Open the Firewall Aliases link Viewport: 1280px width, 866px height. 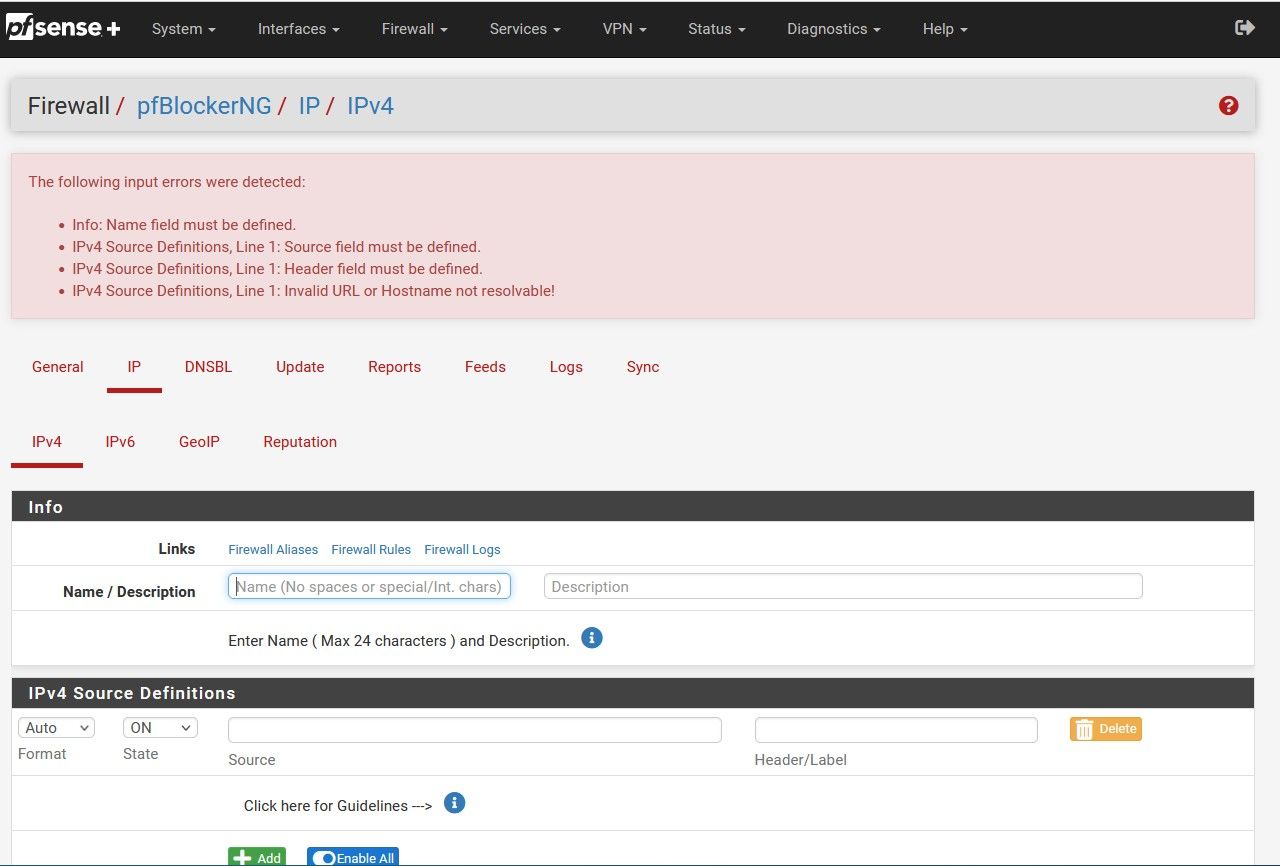click(273, 549)
